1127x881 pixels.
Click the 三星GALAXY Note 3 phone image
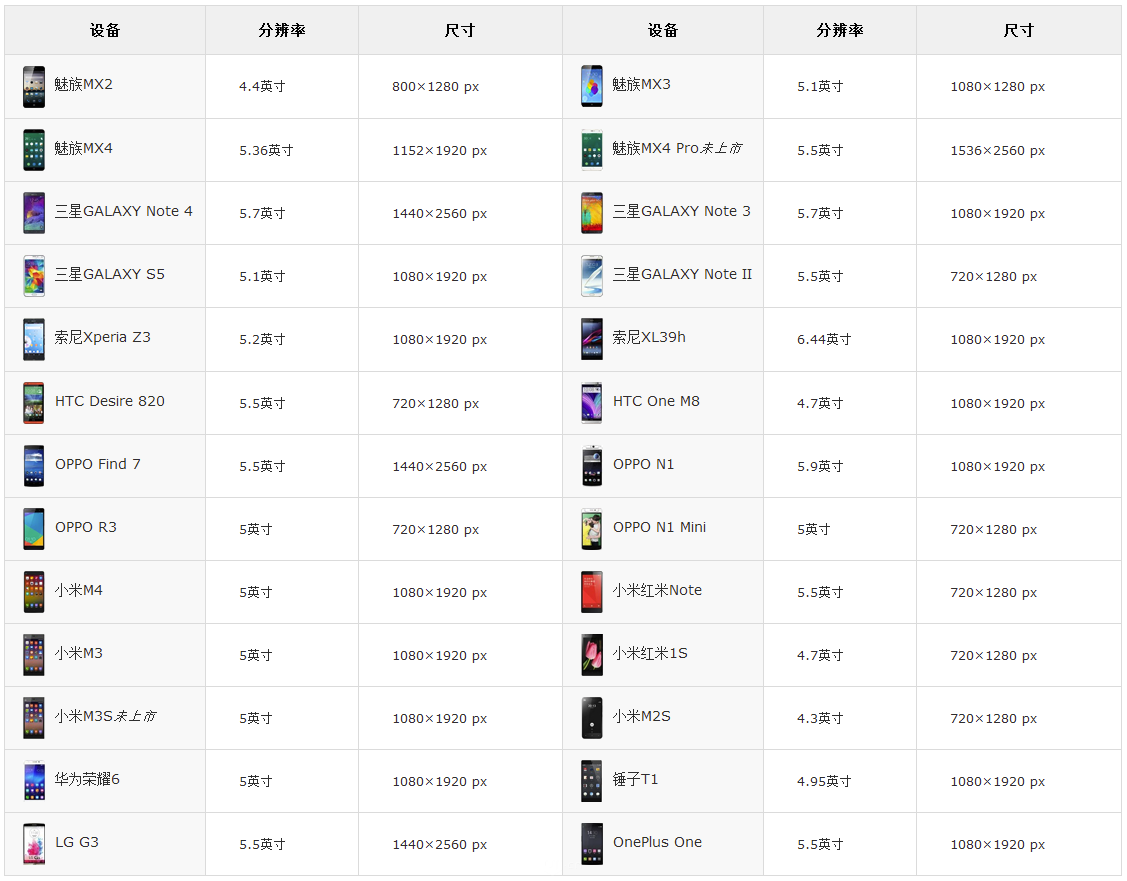tap(592, 213)
